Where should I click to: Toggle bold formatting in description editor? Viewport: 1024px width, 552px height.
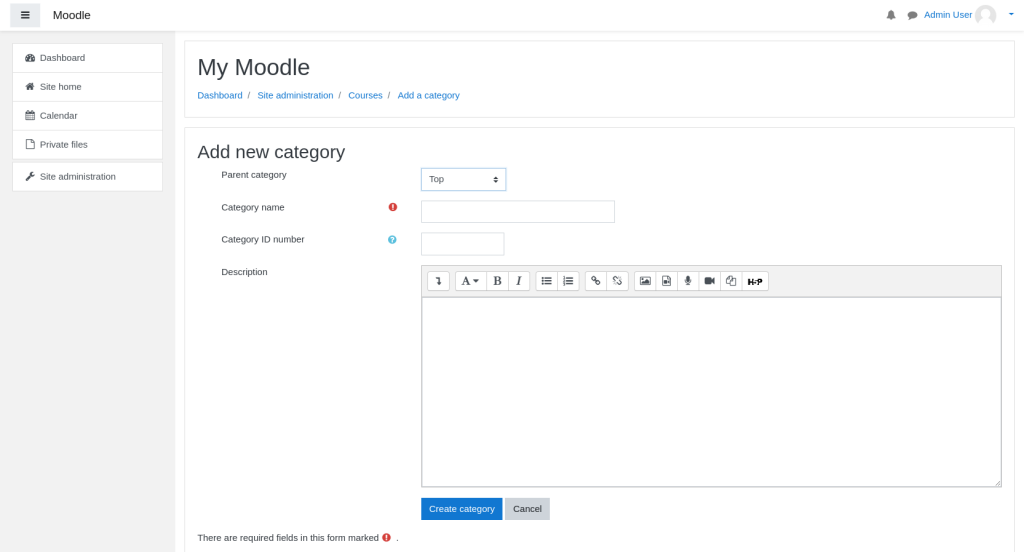(x=497, y=281)
